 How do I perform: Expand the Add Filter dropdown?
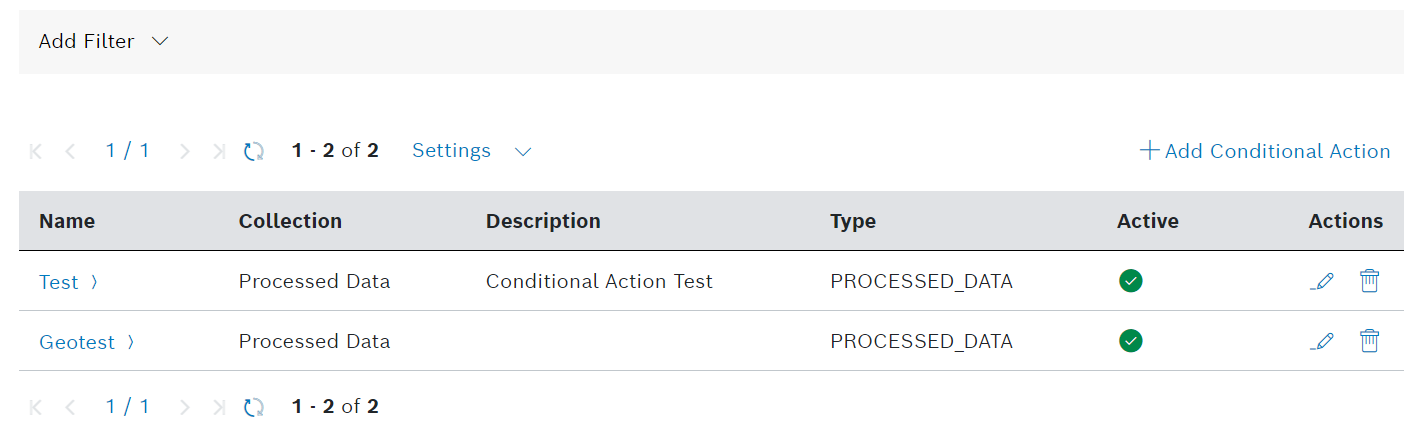104,42
